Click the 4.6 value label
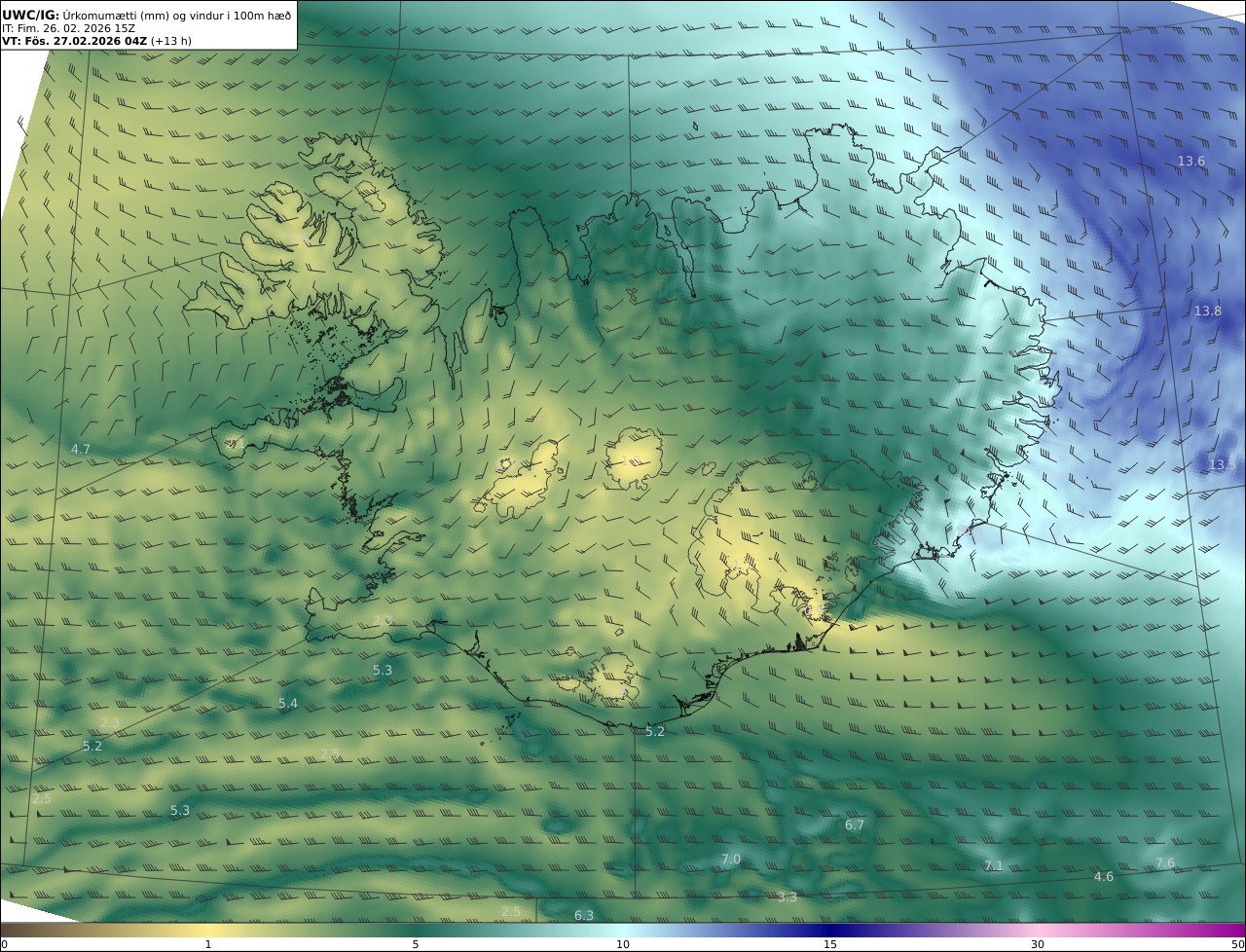This screenshot has width=1246, height=952. point(1104,877)
